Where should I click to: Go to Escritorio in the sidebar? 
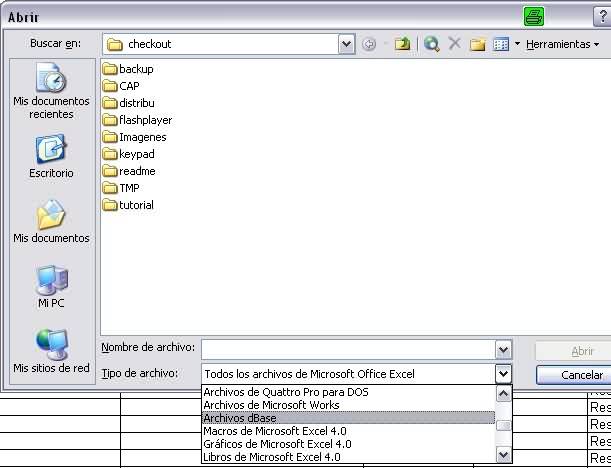click(51, 157)
